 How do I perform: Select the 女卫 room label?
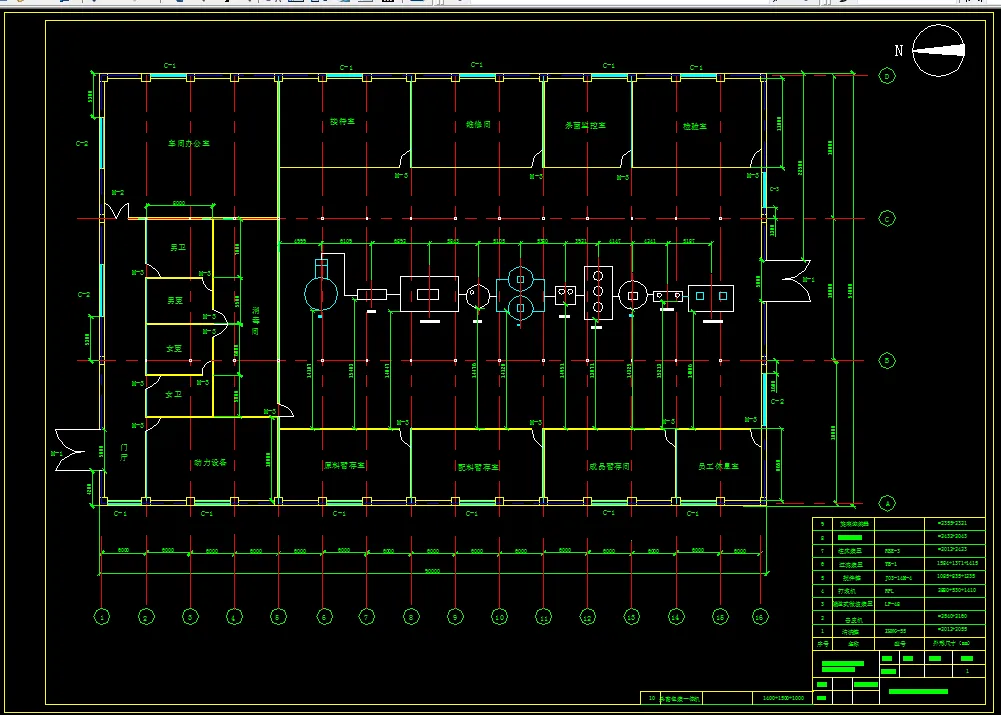point(174,395)
